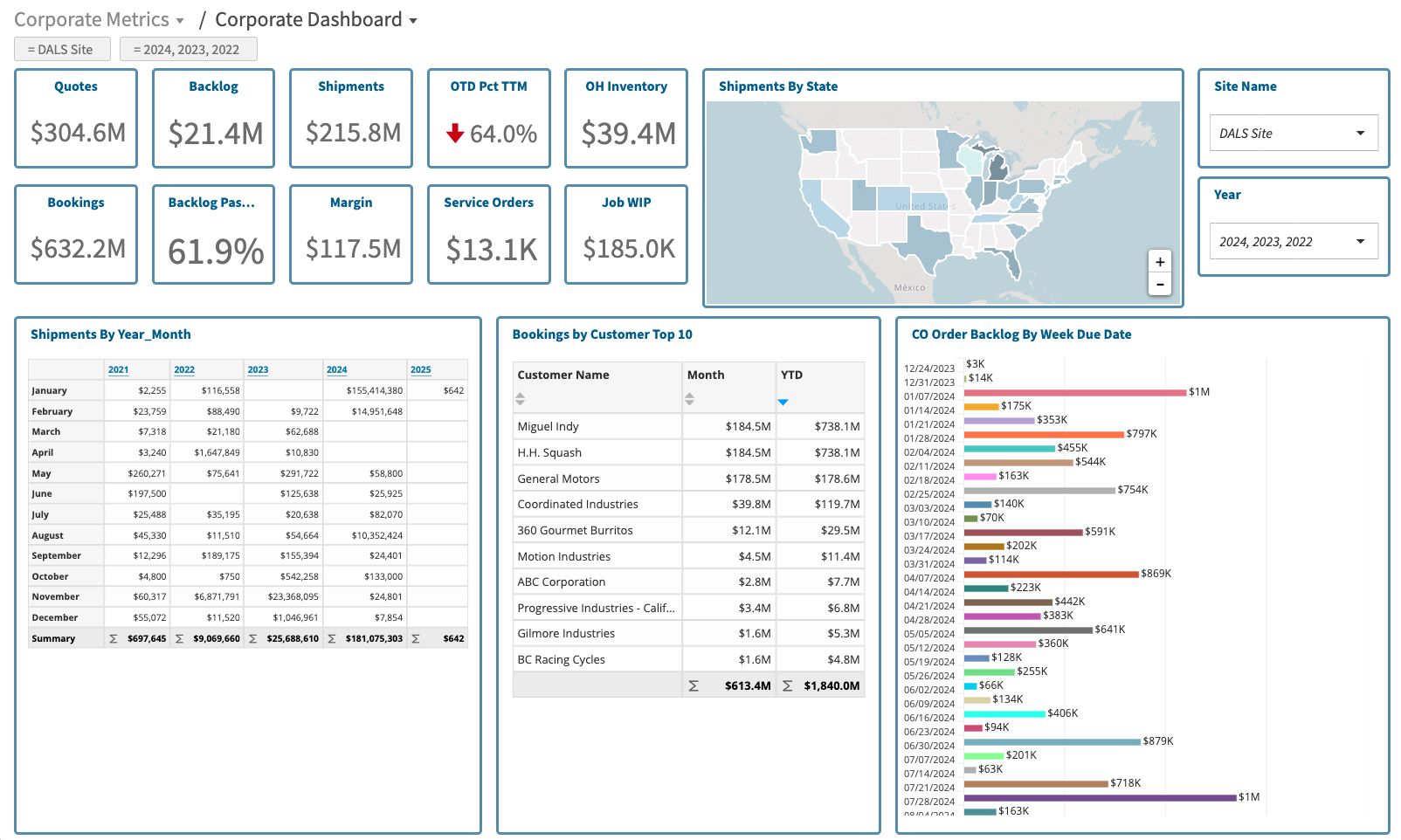Click the Quotes KPI tile
Viewport: 1401px width, 840px height.
pos(76,118)
